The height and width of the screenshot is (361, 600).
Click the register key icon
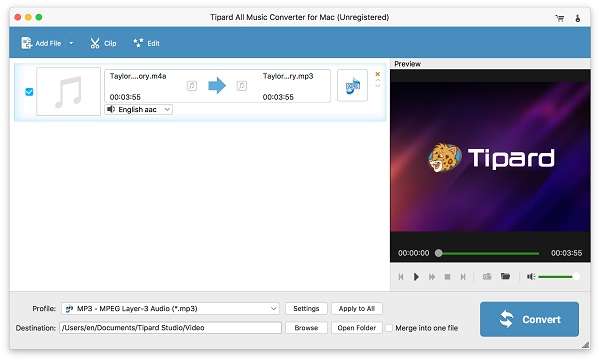click(x=577, y=18)
